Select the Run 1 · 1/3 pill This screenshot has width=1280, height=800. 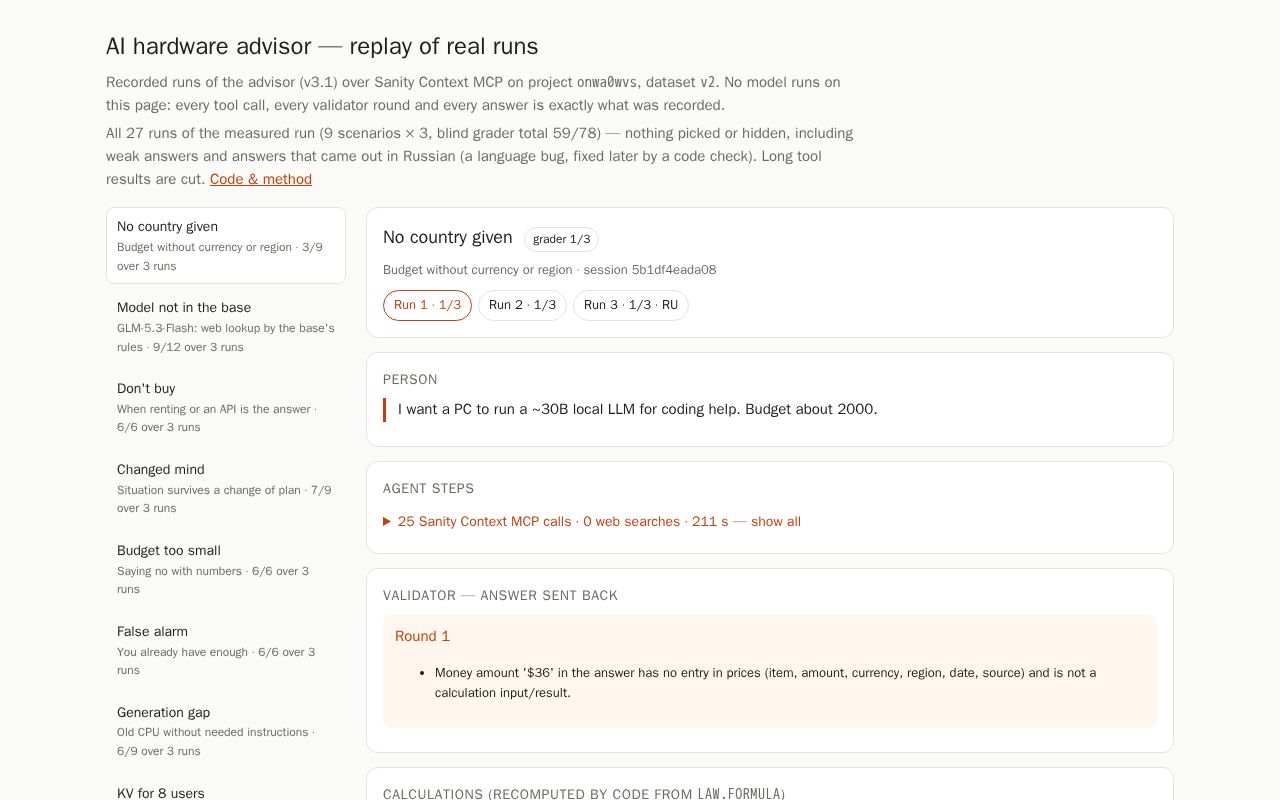[x=427, y=305]
